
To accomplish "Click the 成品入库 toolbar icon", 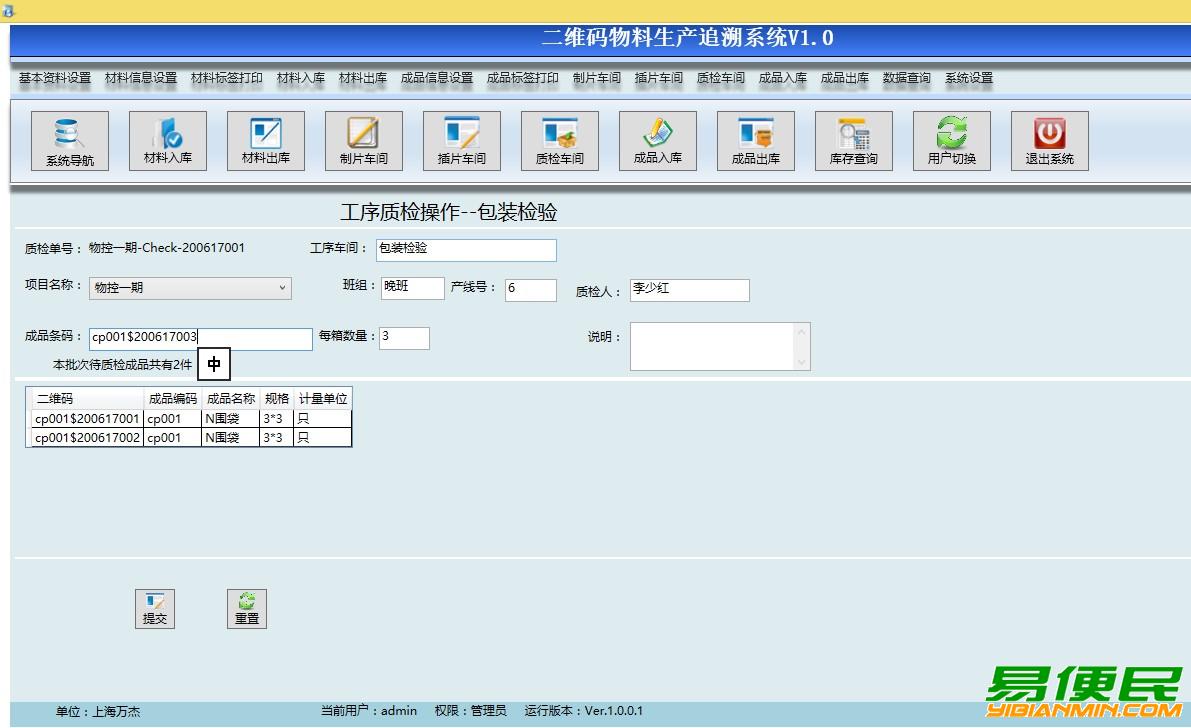I will (x=657, y=141).
